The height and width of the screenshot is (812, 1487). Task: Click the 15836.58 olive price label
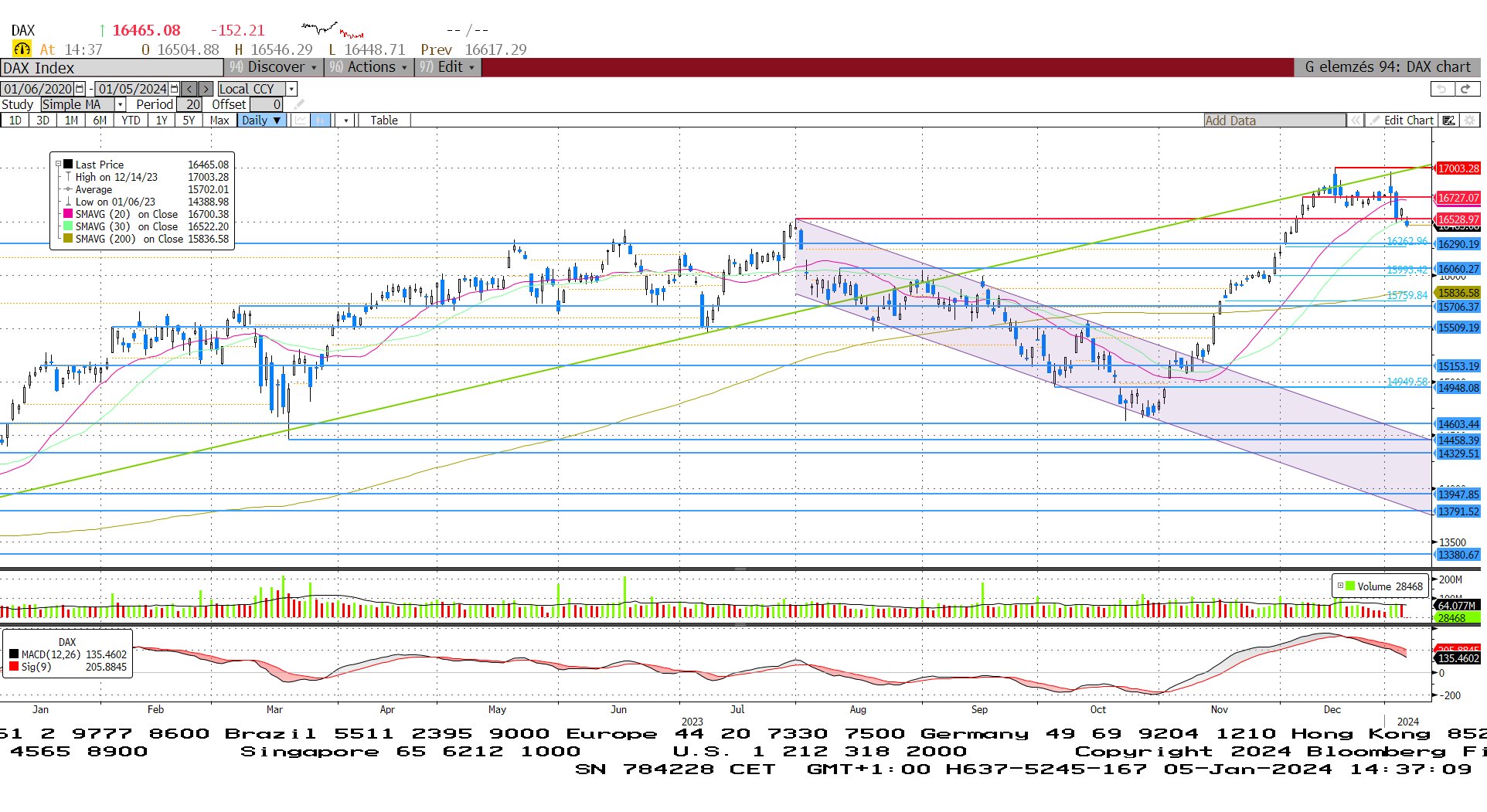coord(1458,293)
